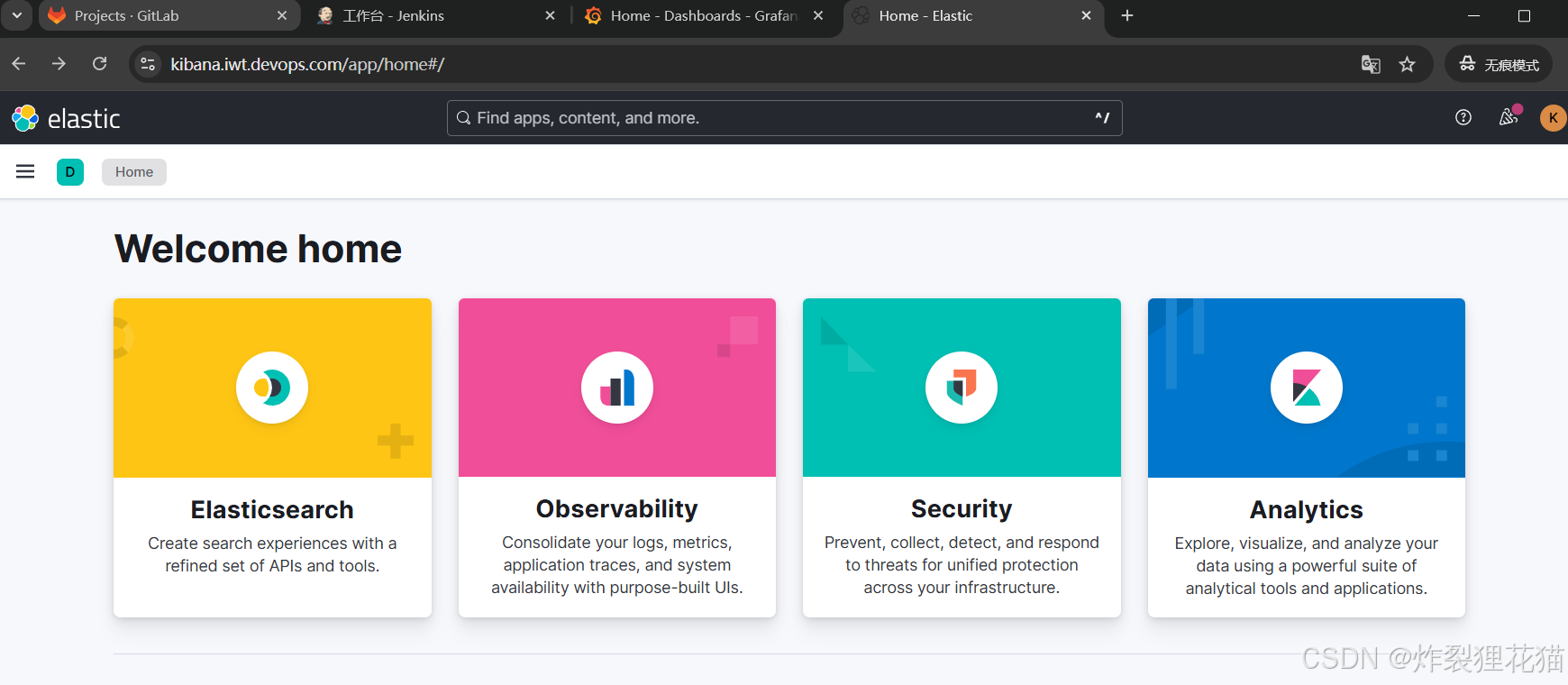Click the search keyboard shortcut hint
The image size is (1568, 685).
(x=1102, y=118)
